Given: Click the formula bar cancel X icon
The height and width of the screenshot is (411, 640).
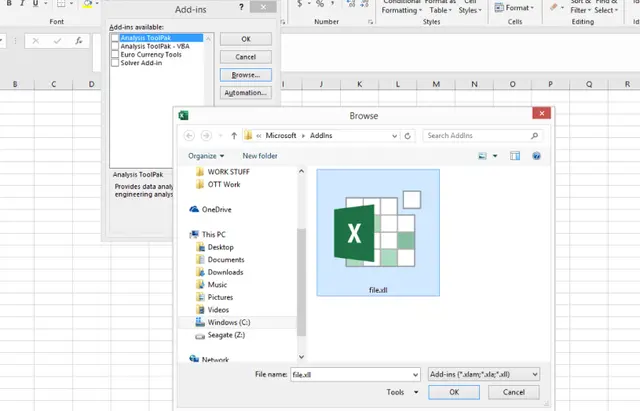Looking at the screenshot, I should coord(36,41).
